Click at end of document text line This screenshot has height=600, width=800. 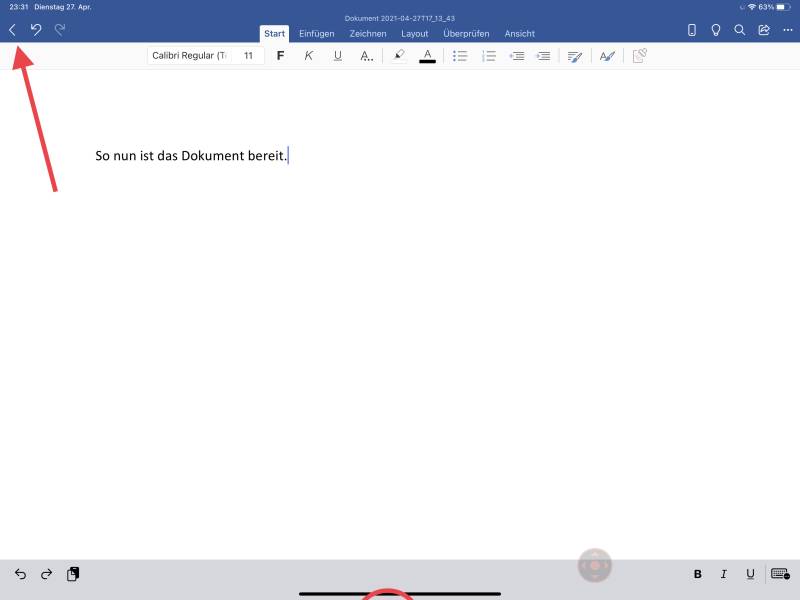[x=288, y=156]
